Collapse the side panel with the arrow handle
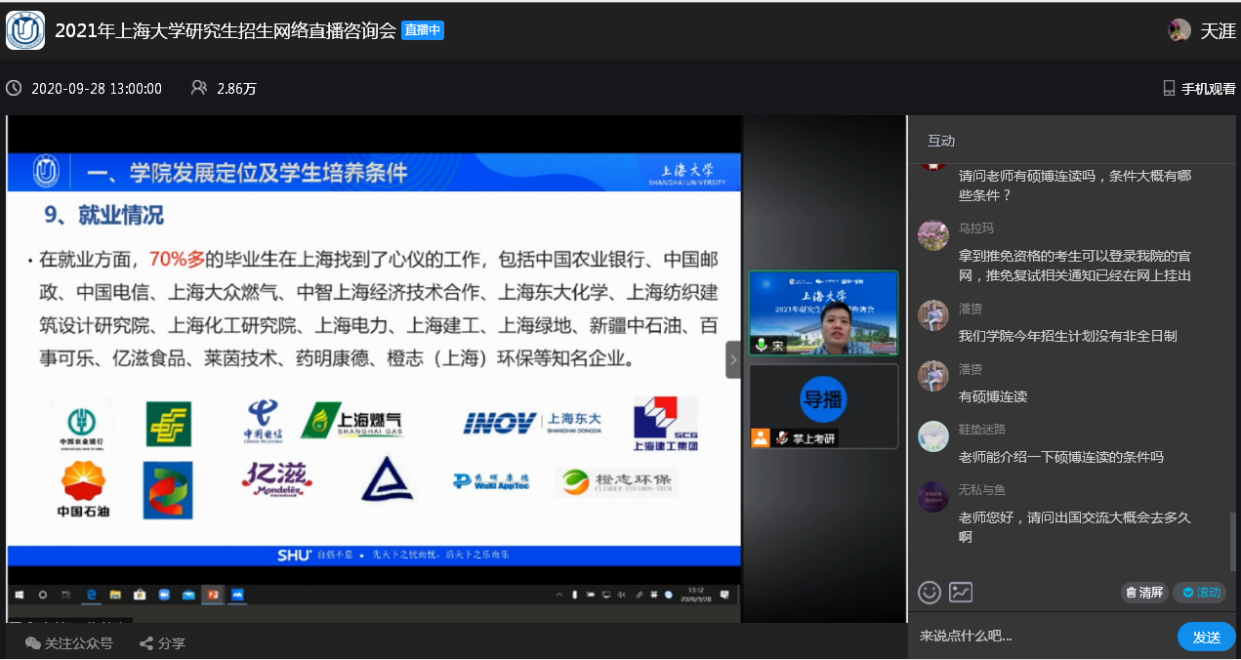Image resolution: width=1241 pixels, height=660 pixels. pyautogui.click(x=733, y=359)
